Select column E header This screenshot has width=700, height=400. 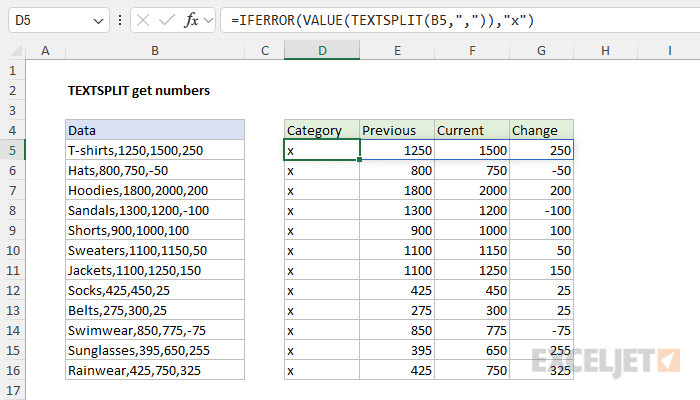[397, 50]
